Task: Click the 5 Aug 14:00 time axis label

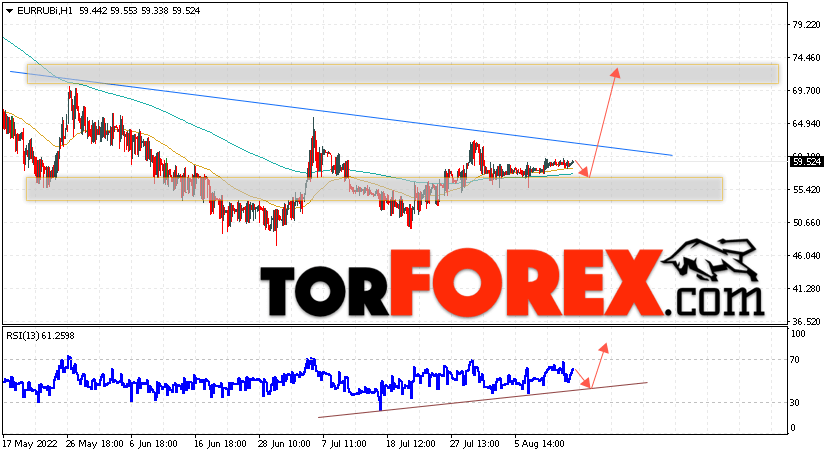Action: tap(540, 443)
